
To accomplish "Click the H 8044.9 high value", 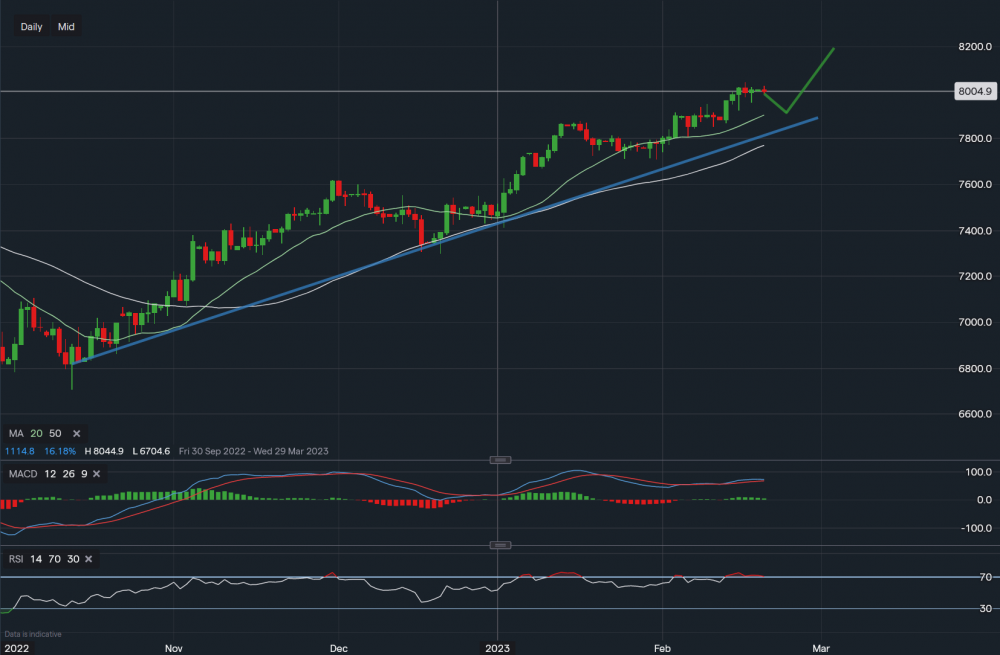I will coord(104,451).
